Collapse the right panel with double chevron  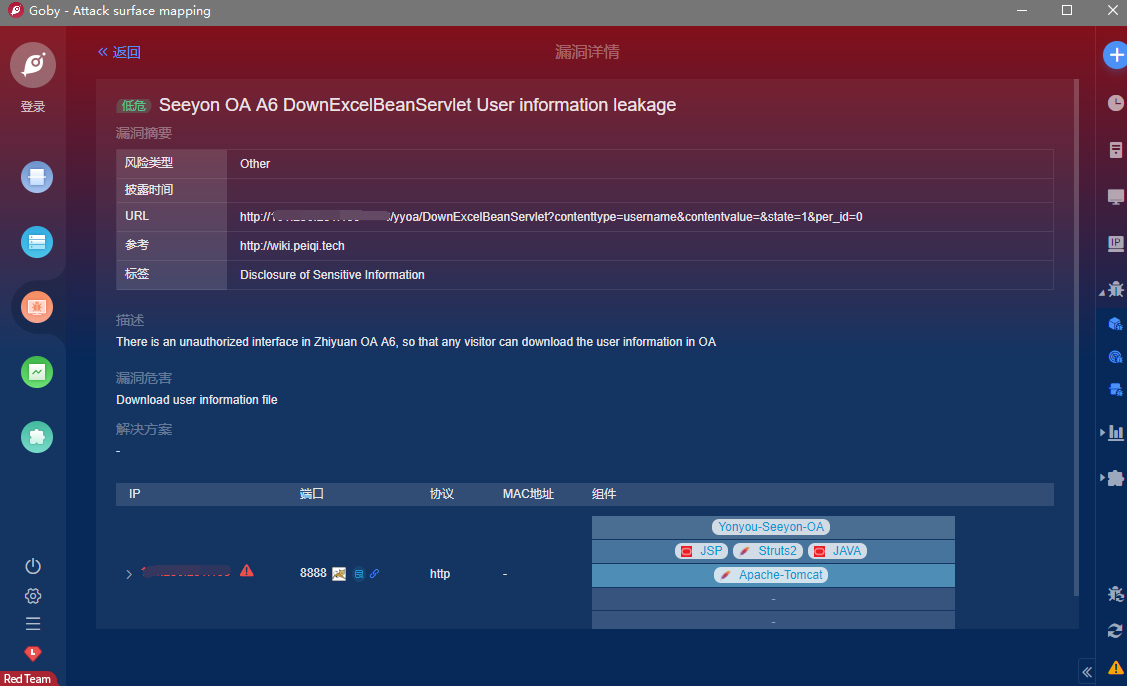(1087, 671)
